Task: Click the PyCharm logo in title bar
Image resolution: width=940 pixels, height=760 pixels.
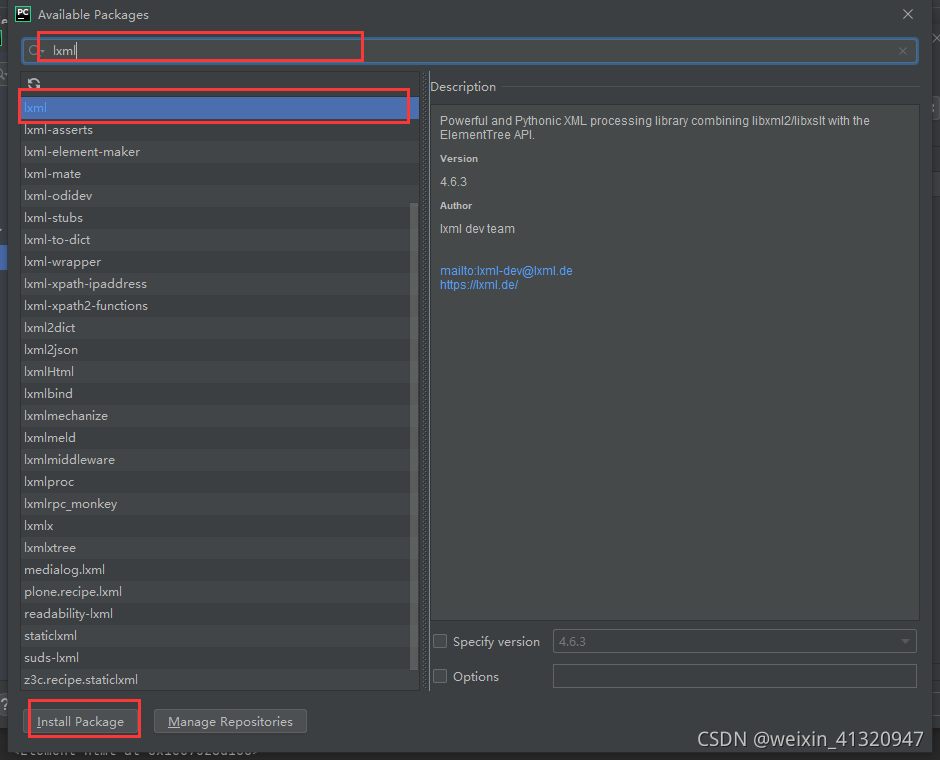Action: tap(21, 14)
